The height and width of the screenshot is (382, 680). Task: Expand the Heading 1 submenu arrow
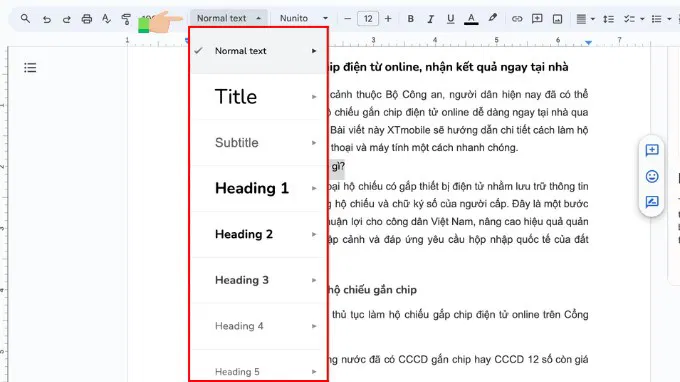click(x=314, y=188)
